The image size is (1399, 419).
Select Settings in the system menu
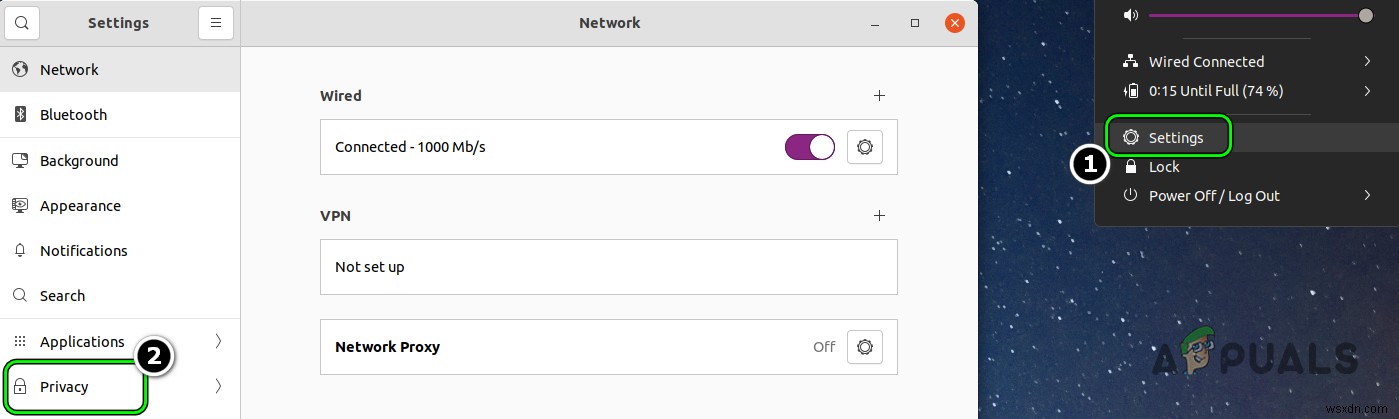[1176, 138]
